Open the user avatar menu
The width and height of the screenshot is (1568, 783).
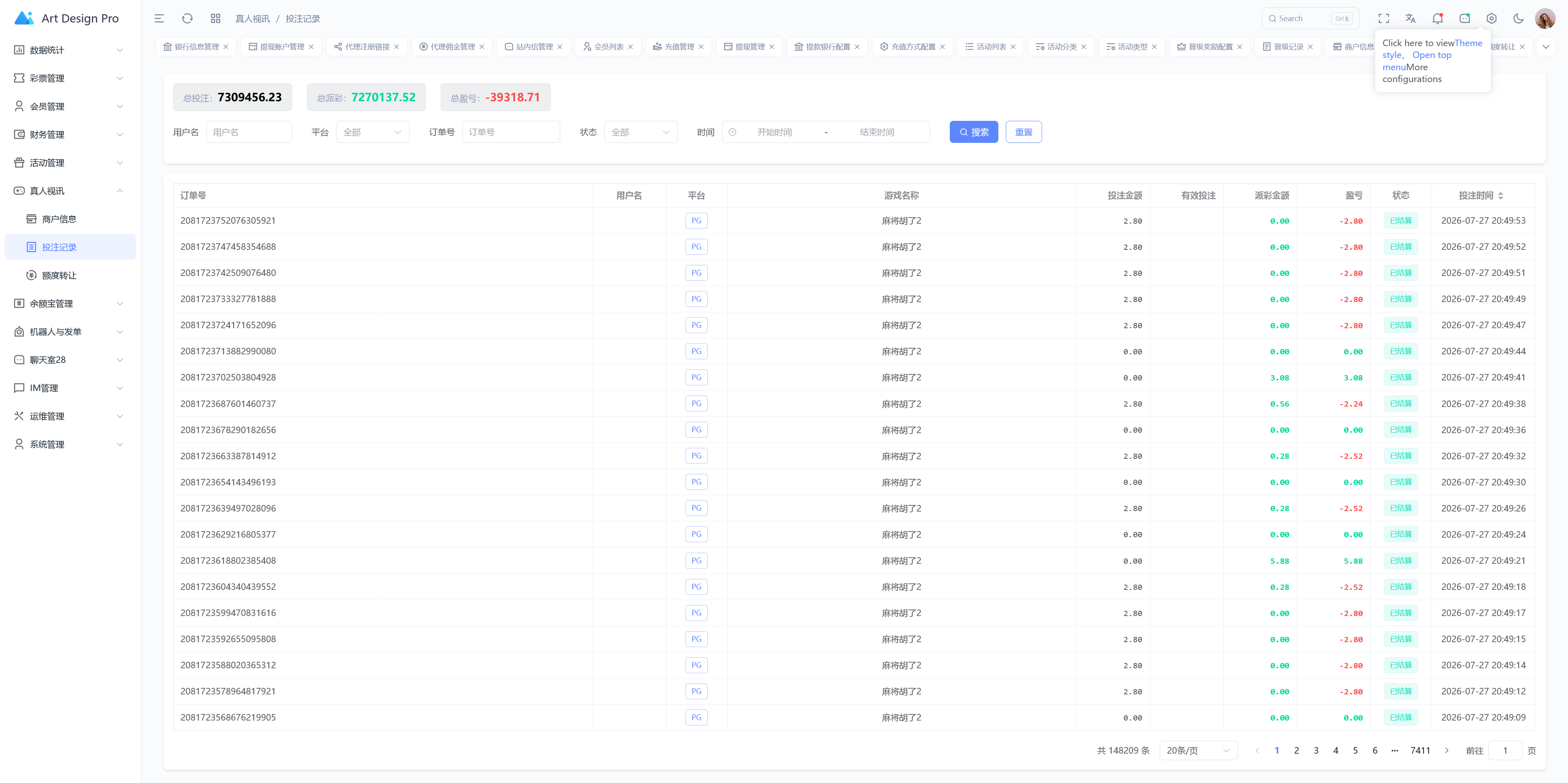pos(1546,18)
